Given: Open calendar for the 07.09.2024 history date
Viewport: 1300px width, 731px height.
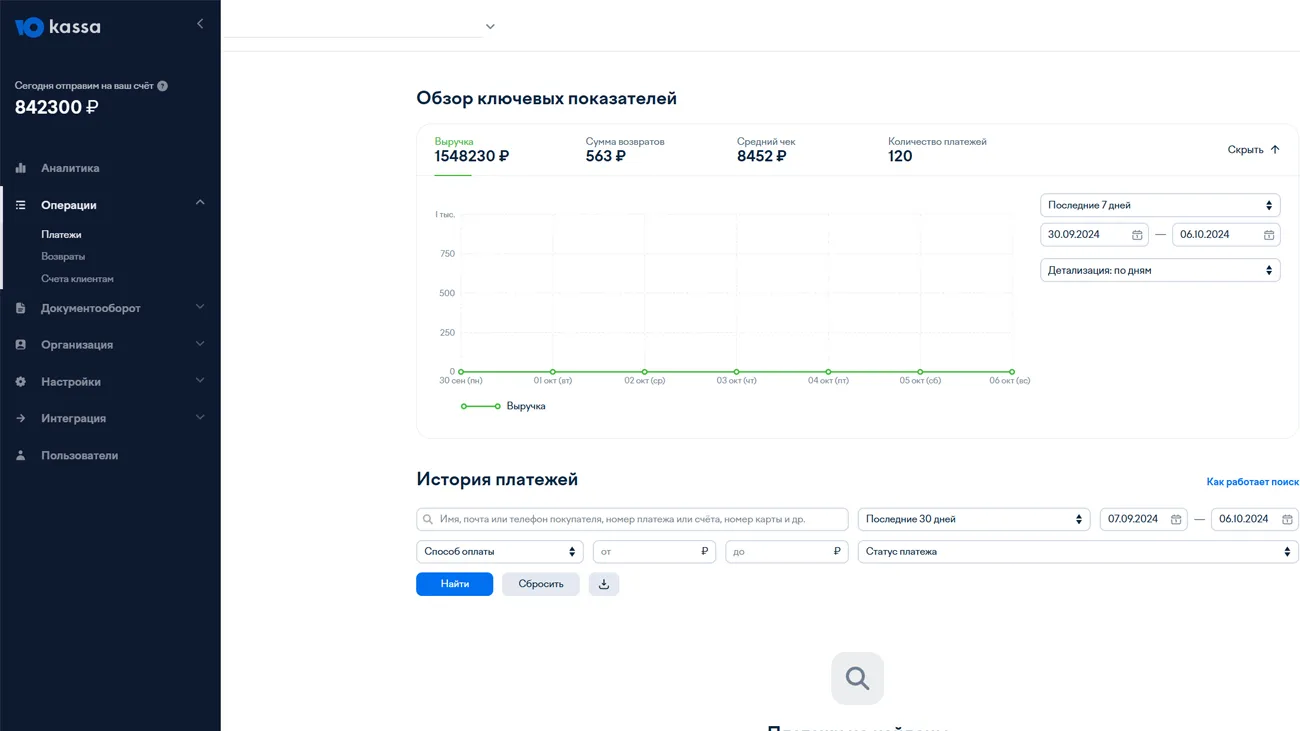Looking at the screenshot, I should [x=1176, y=520].
